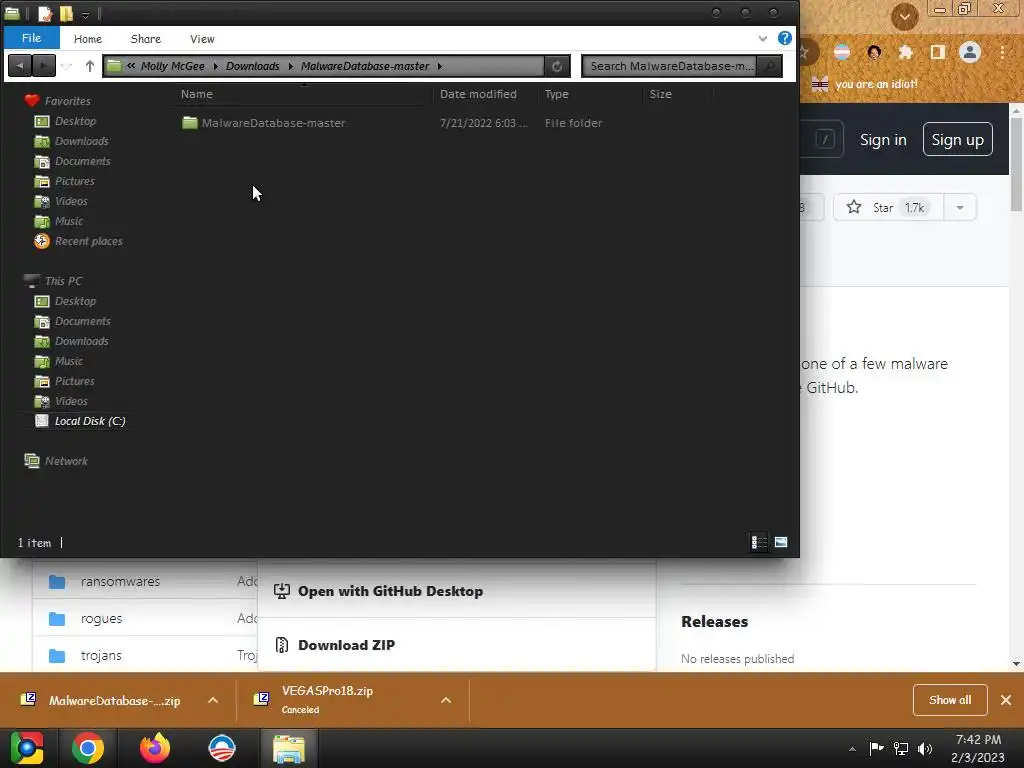
Task: Click the Explorer search magnifier icon
Action: 770,66
